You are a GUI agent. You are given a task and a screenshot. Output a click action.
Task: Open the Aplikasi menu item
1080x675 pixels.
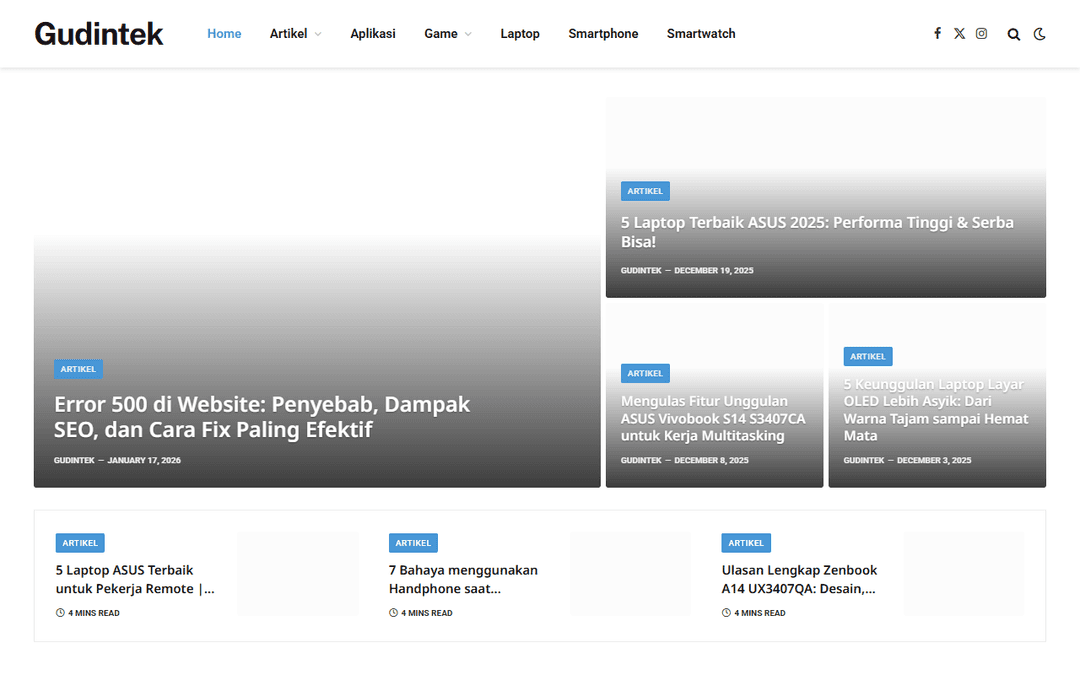pyautogui.click(x=373, y=34)
